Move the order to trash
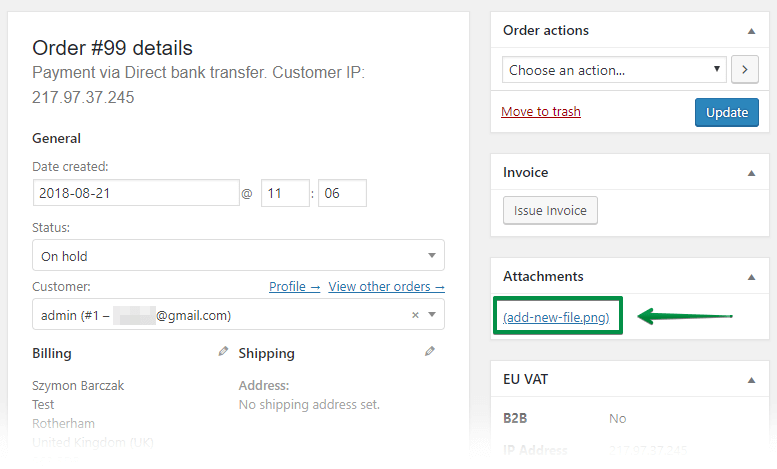The height and width of the screenshot is (469, 777). tap(541, 112)
